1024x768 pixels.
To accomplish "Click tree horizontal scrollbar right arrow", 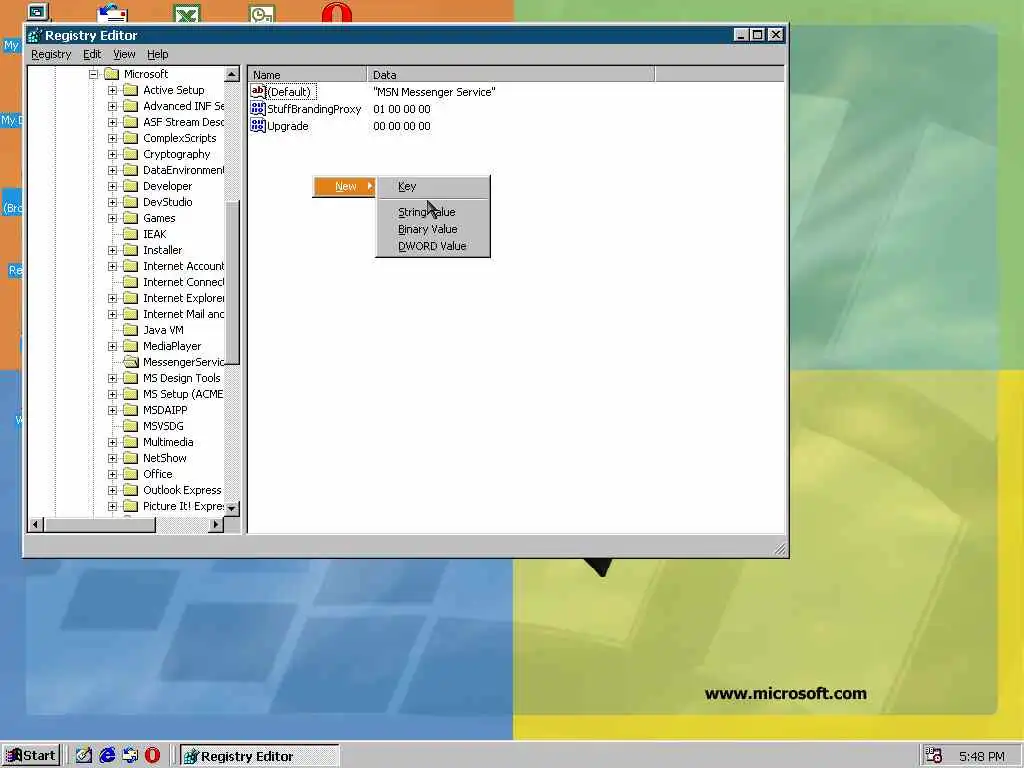I will tap(216, 524).
